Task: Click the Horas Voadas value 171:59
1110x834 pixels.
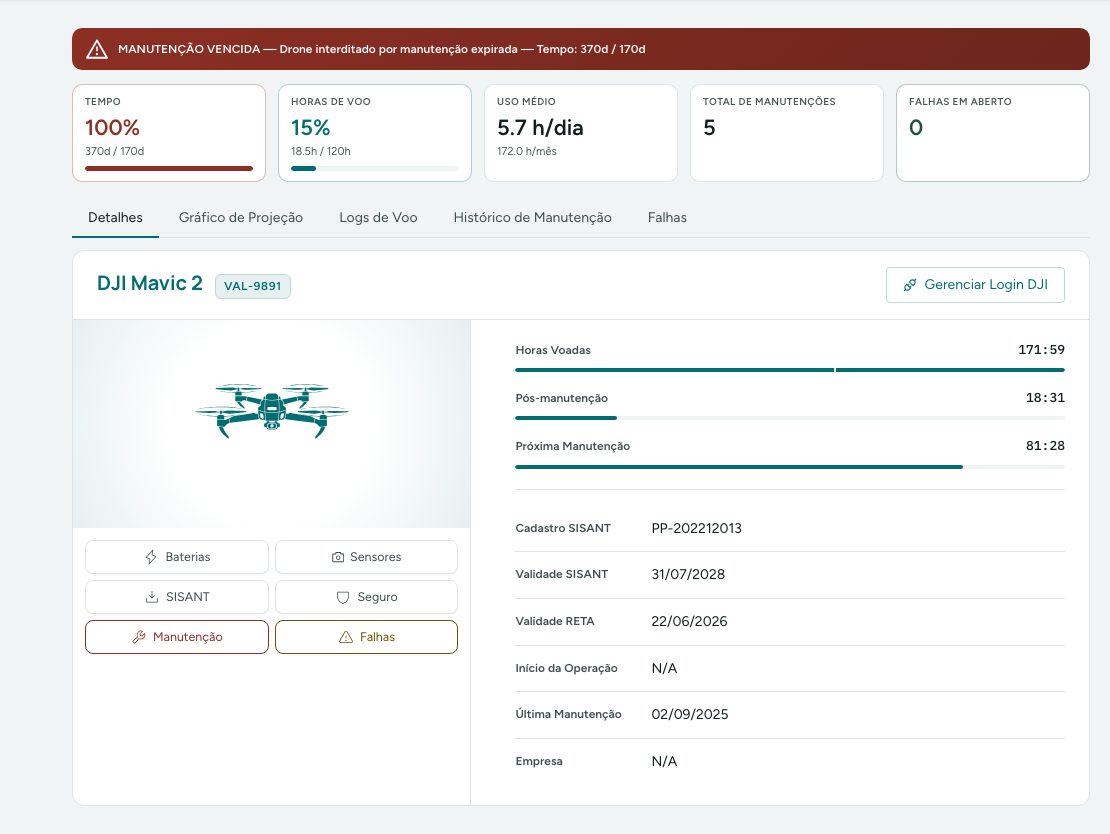Action: coord(1041,350)
